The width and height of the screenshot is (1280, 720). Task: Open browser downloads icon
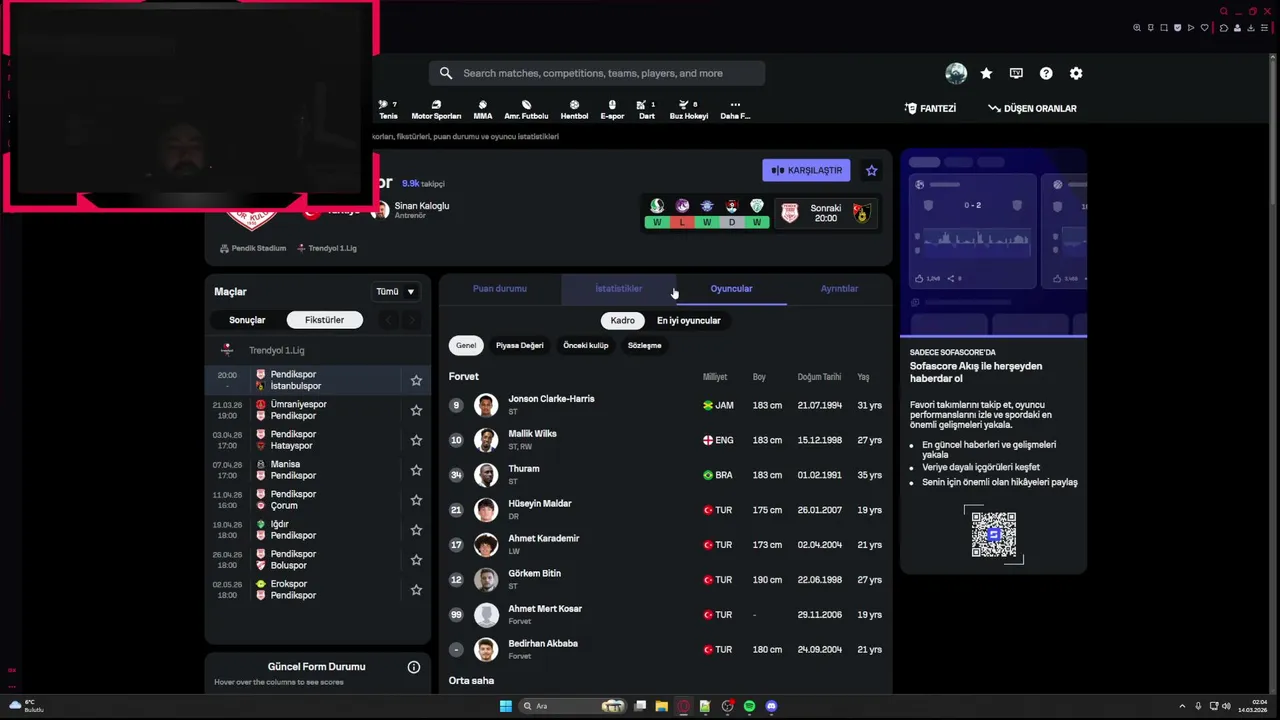pyautogui.click(x=1251, y=28)
